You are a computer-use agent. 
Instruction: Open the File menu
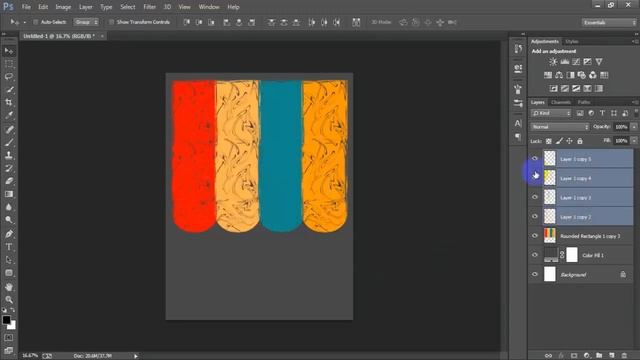click(x=26, y=7)
